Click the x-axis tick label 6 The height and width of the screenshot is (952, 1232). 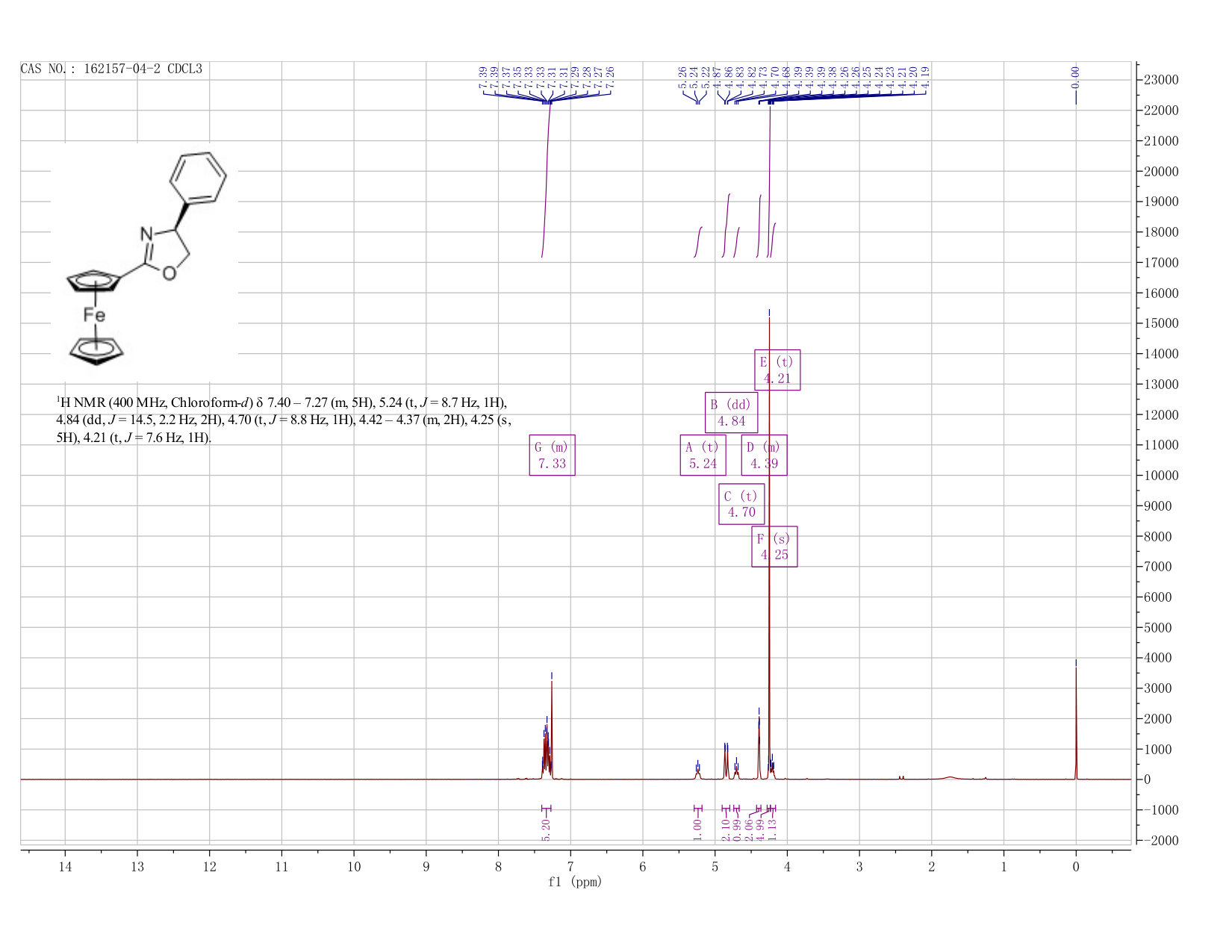coord(643,866)
